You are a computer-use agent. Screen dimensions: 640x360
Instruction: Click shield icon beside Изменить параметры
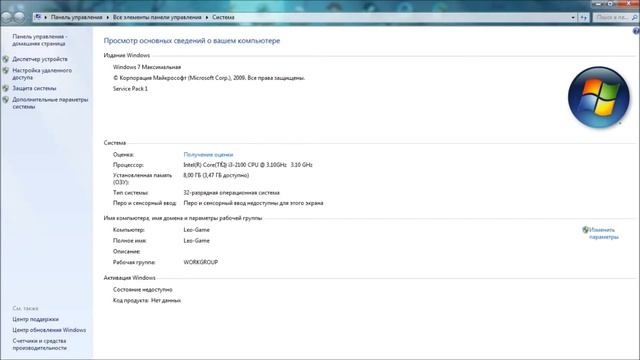[x=585, y=230]
